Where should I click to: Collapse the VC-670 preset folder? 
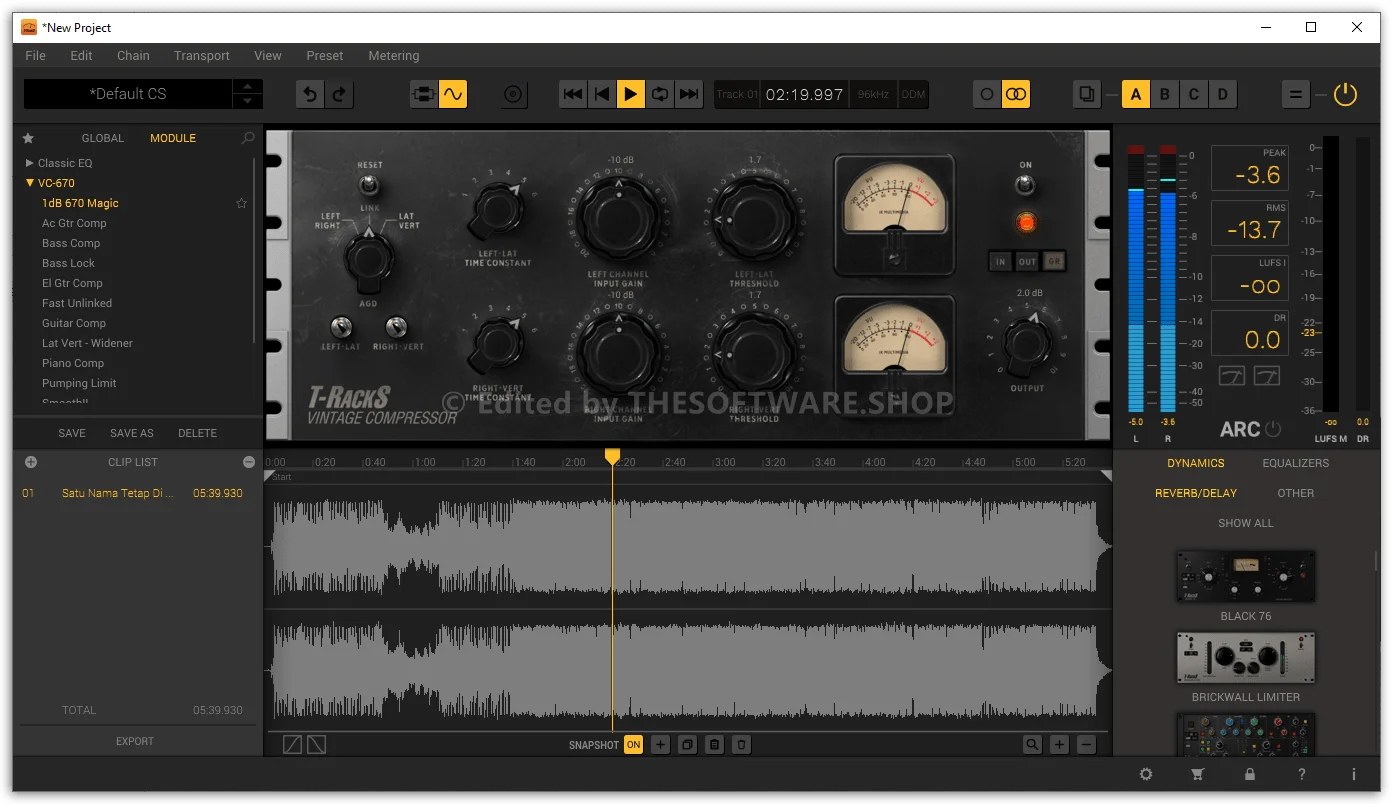[30, 183]
